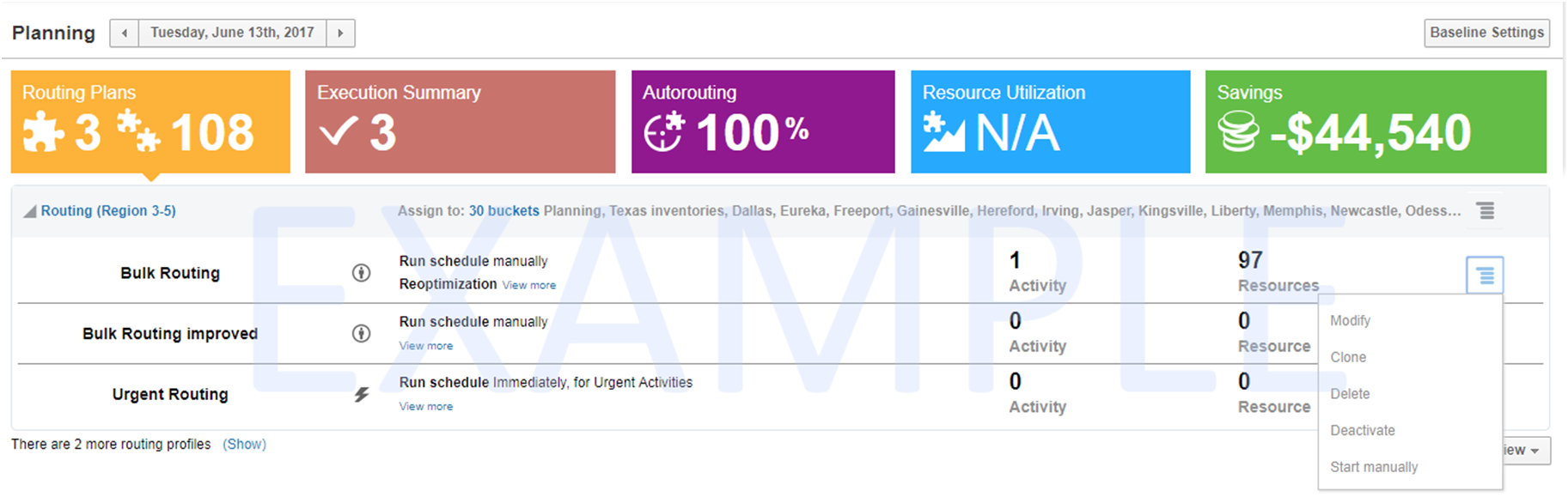Open the Execution Summary tile
1568x497 pixels.
pyautogui.click(x=460, y=122)
